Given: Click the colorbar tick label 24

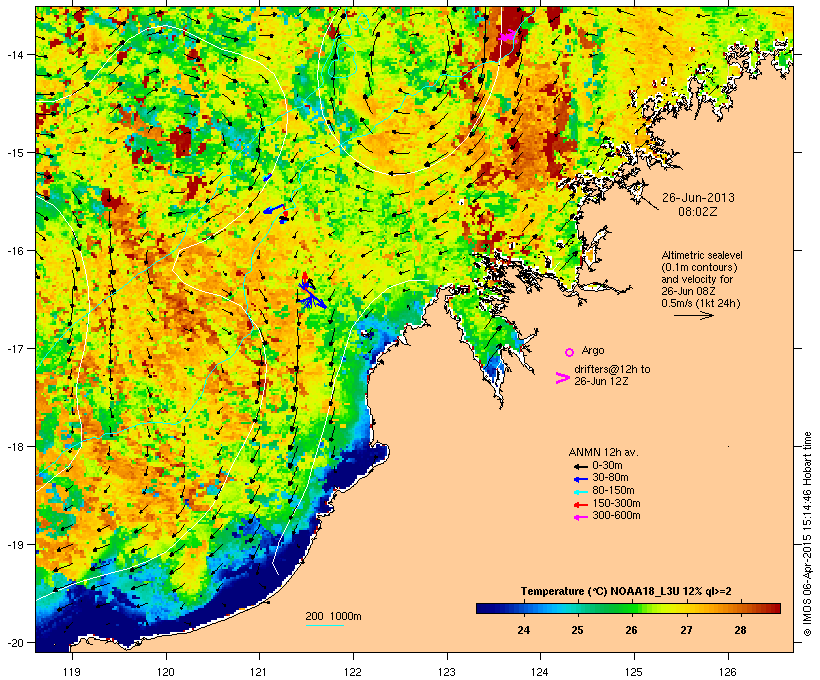Looking at the screenshot, I should pos(523,630).
